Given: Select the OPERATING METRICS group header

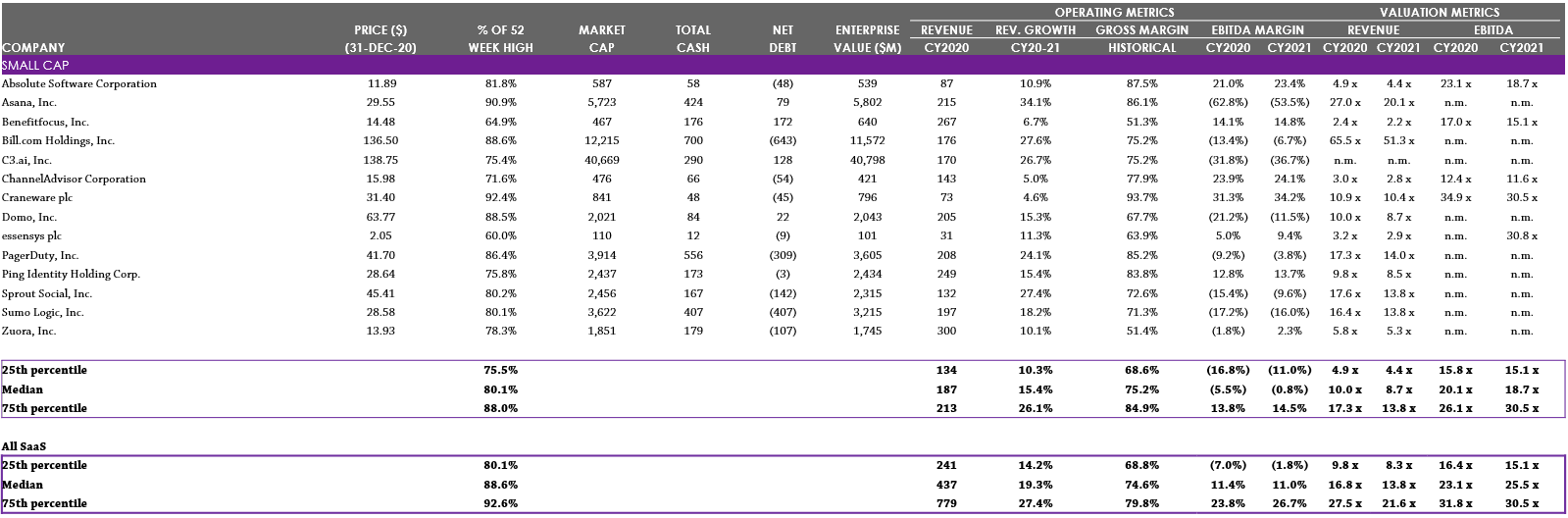Looking at the screenshot, I should 1114,13.
